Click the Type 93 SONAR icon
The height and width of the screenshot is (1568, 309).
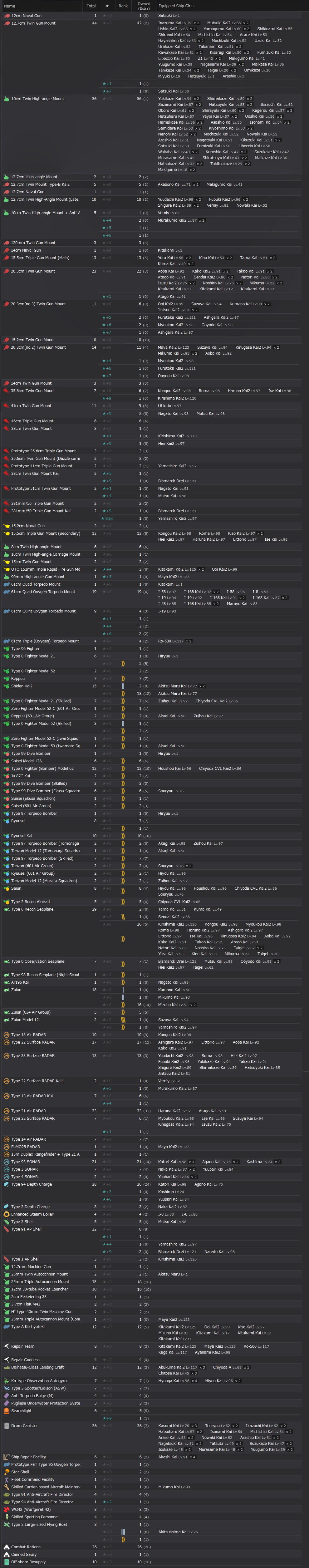click(x=7, y=1161)
